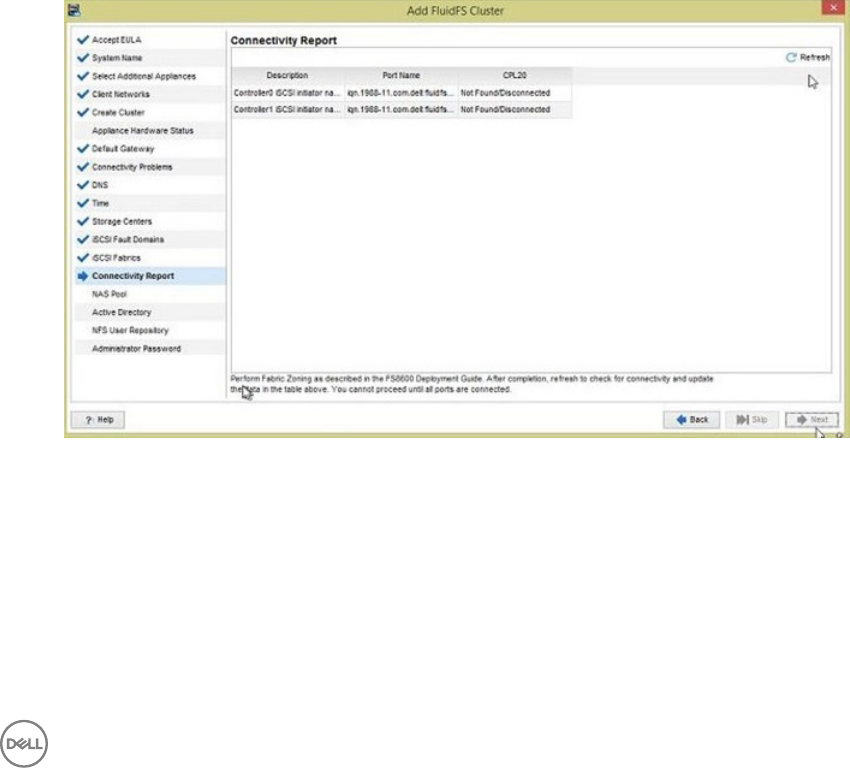850x768 pixels.
Task: Close the Add FluidFS Cluster window
Action: point(833,8)
